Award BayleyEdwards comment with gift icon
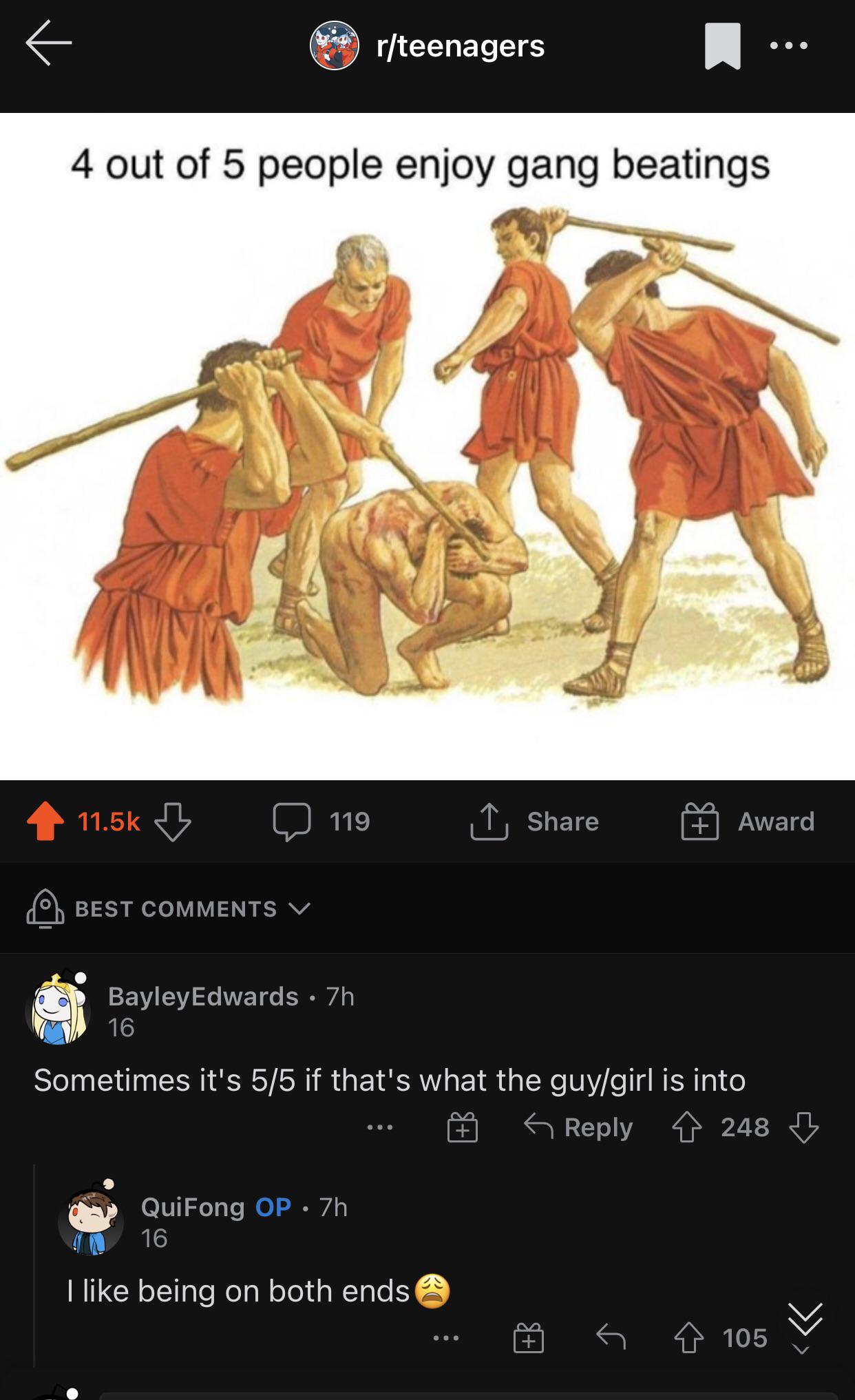The image size is (855, 1400). (x=463, y=1128)
